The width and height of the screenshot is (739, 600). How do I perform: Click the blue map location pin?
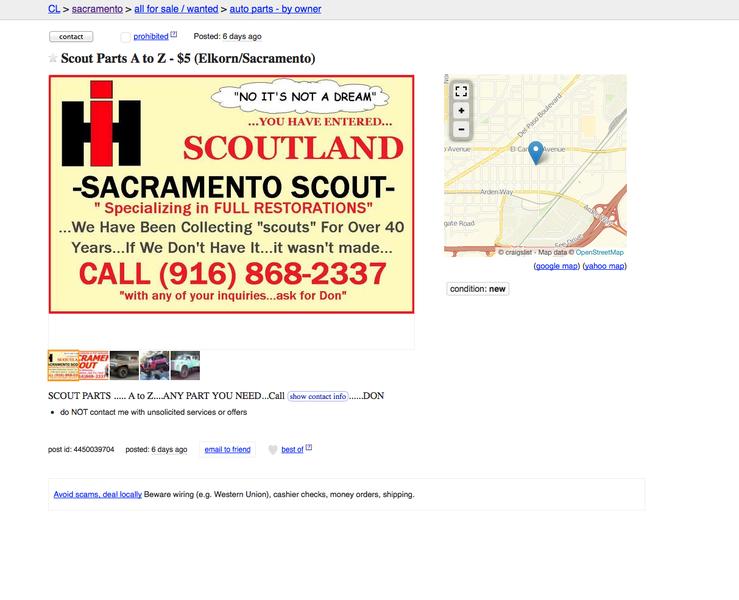536,153
